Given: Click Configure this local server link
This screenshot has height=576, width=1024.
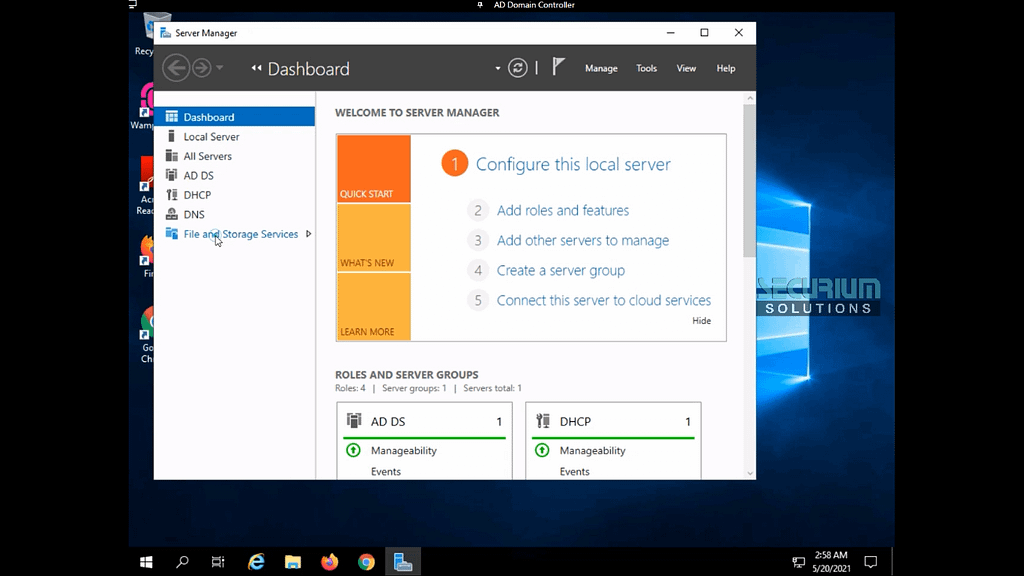Looking at the screenshot, I should click(x=573, y=164).
